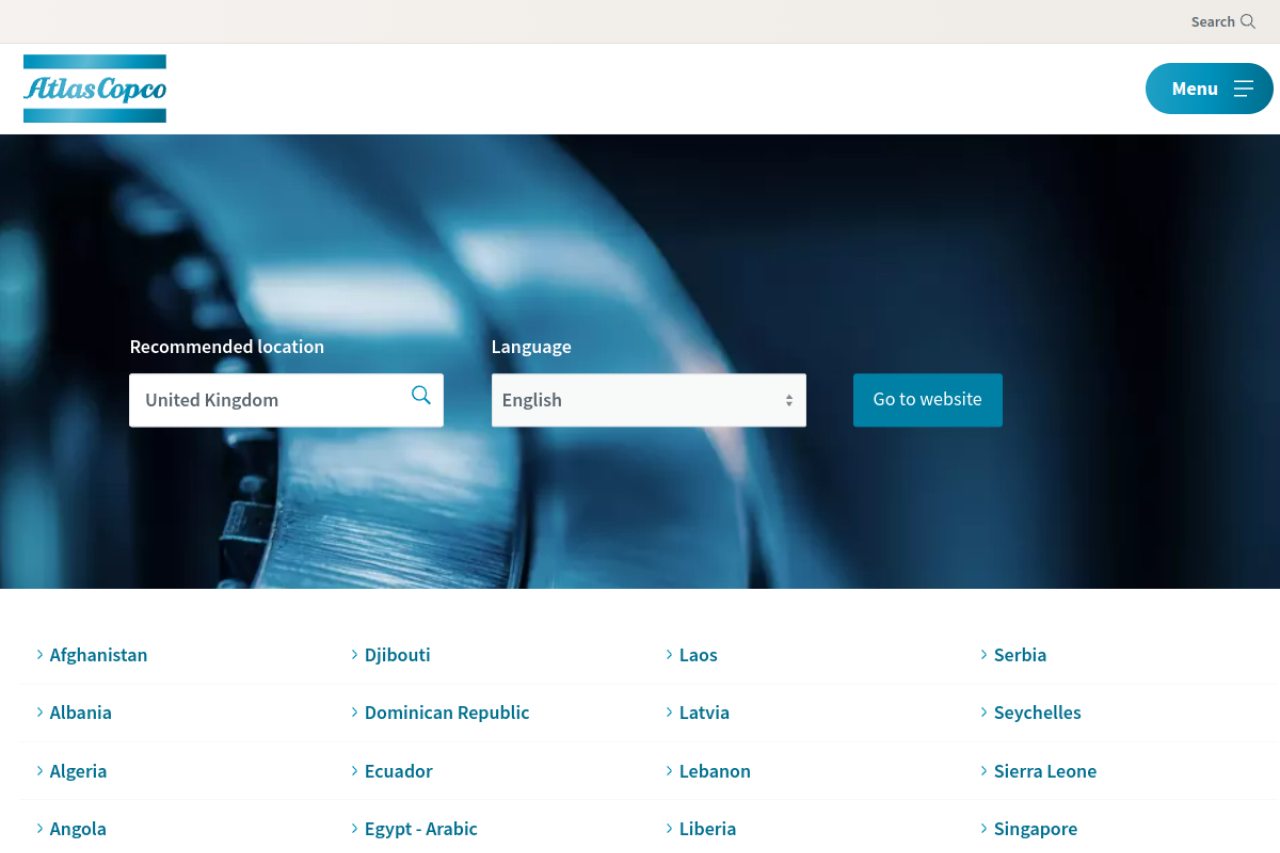Image resolution: width=1280 pixels, height=853 pixels.
Task: Click the search magnifier icon in top bar
Action: coord(1247,21)
